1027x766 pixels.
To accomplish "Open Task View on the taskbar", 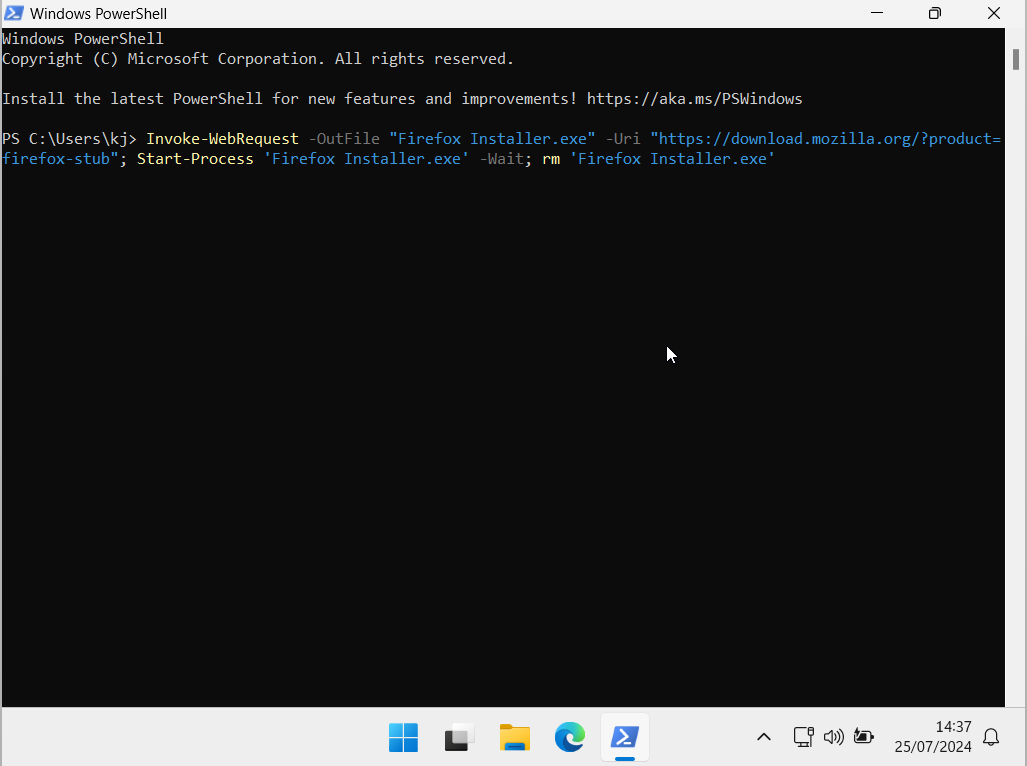I will [x=459, y=738].
